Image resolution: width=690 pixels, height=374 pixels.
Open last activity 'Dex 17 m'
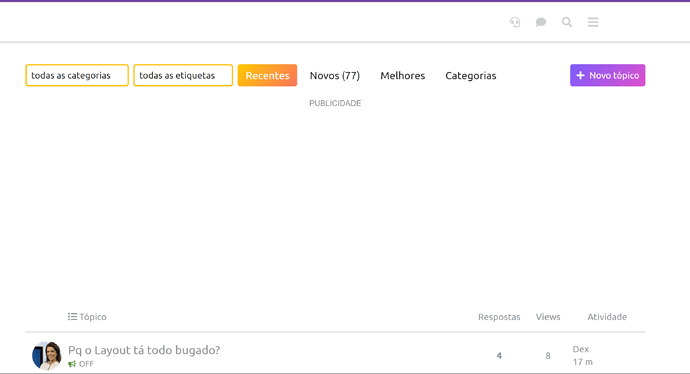click(583, 356)
